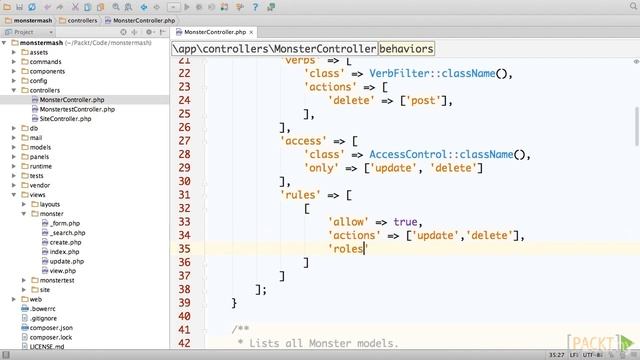Collapse the views folder
The width and height of the screenshot is (640, 360).
tap(14, 195)
